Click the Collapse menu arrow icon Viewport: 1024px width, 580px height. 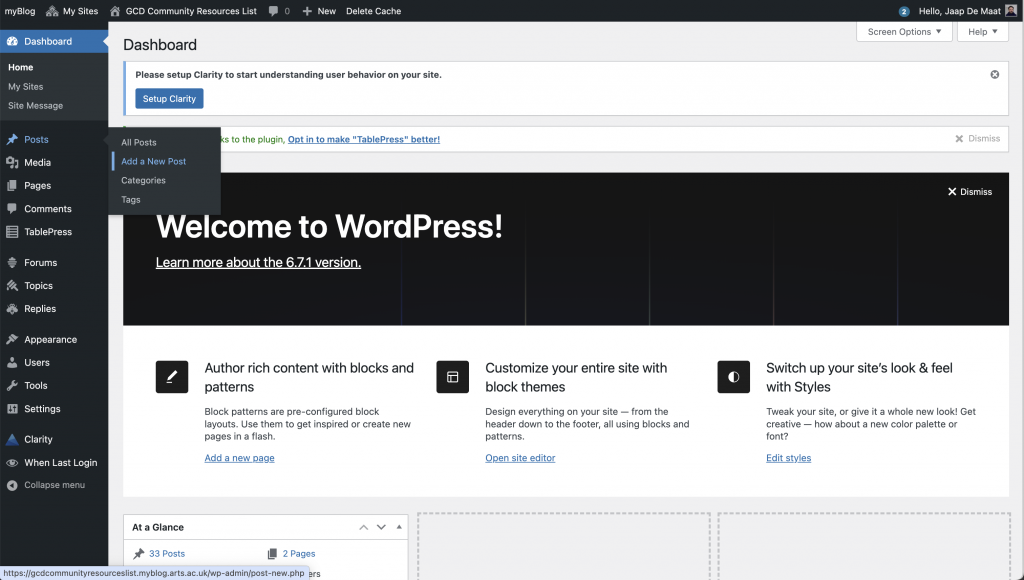point(12,485)
